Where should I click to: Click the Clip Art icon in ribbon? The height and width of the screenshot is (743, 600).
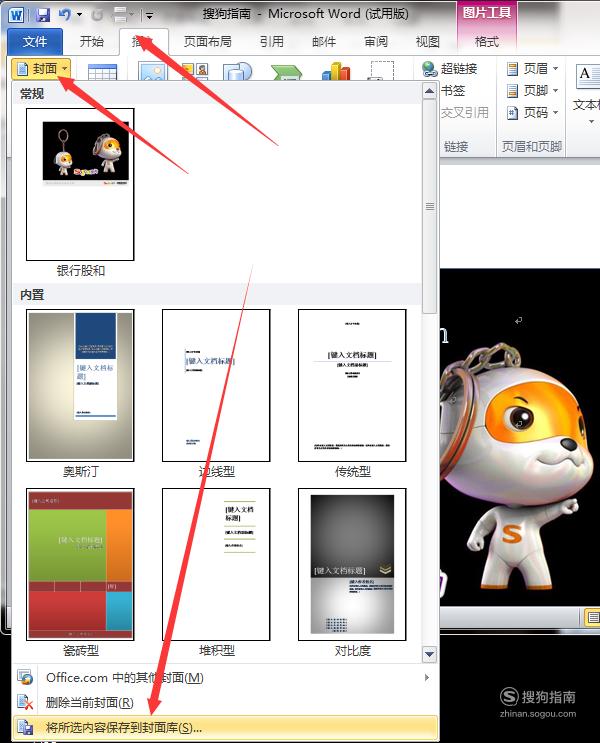[x=194, y=71]
